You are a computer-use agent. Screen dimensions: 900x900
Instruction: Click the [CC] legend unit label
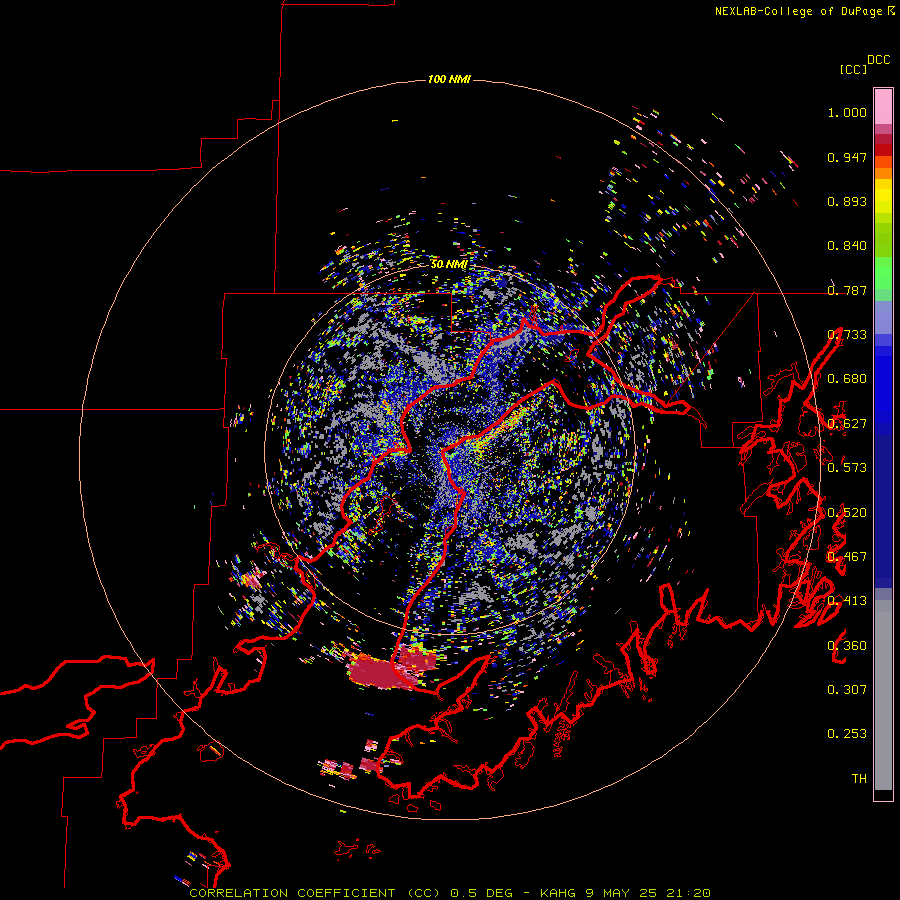pyautogui.click(x=853, y=69)
